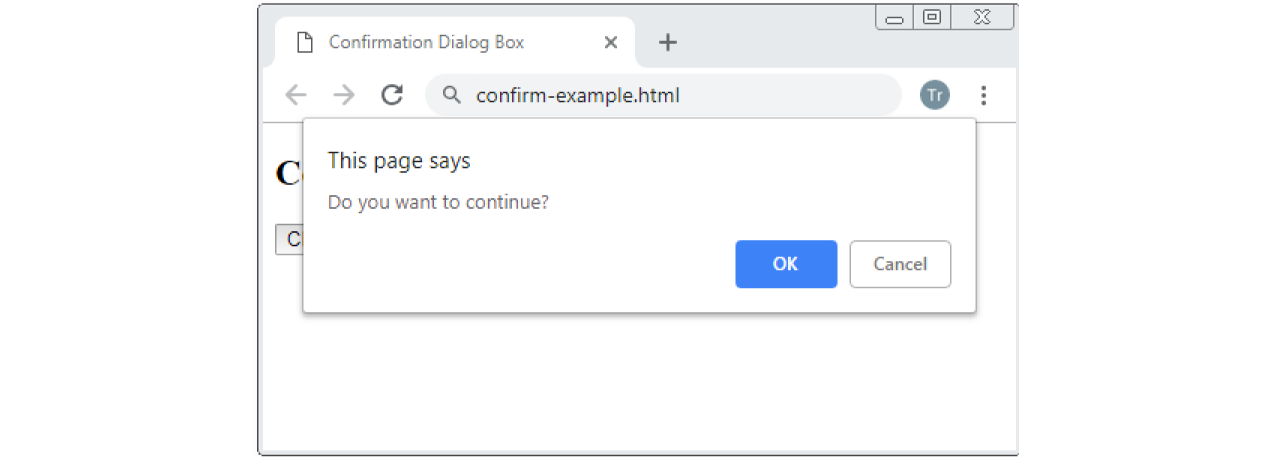Reload the current page
The height and width of the screenshot is (459, 1272).
[x=392, y=95]
